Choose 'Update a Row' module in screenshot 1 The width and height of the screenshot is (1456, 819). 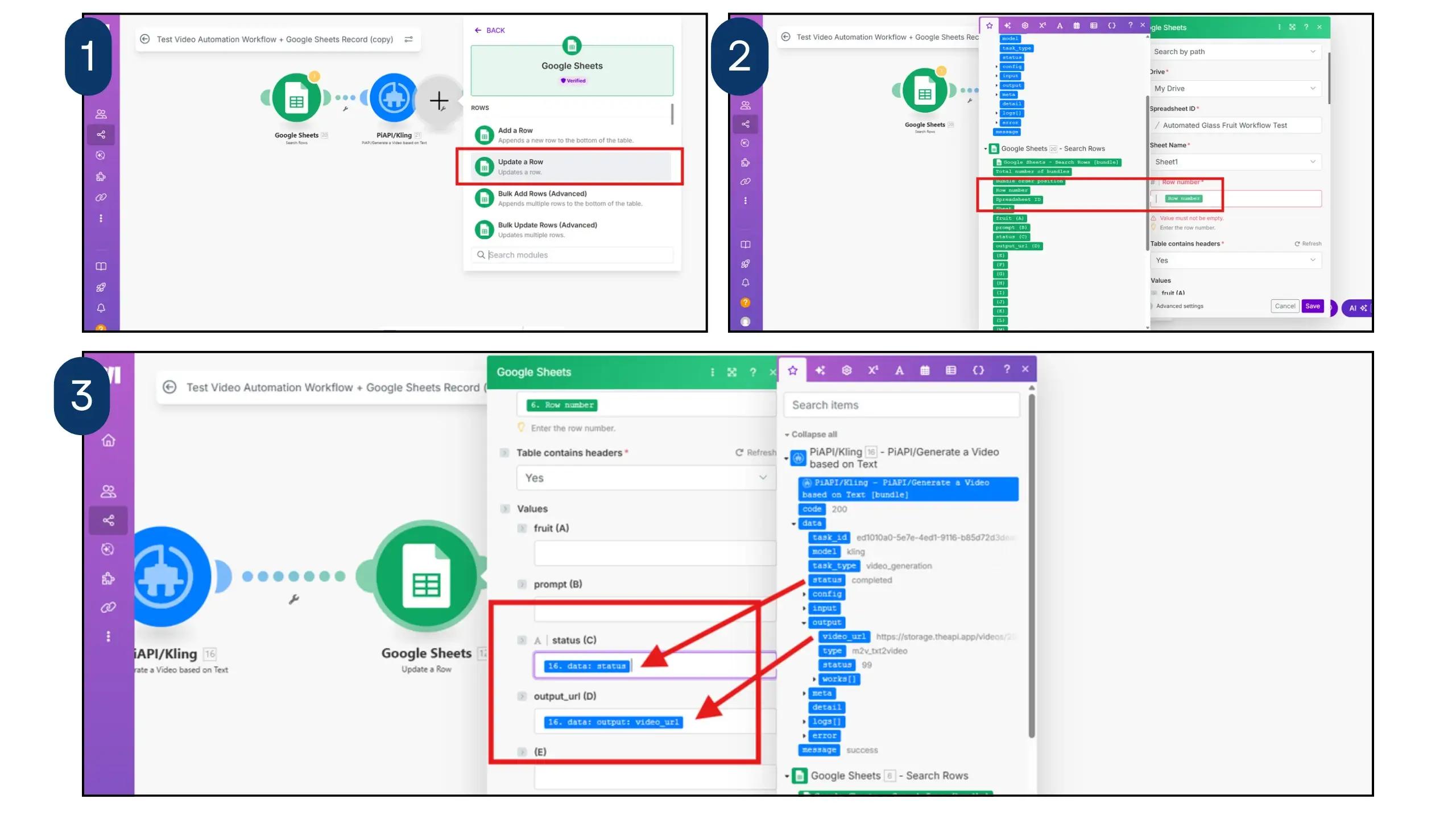coord(571,167)
